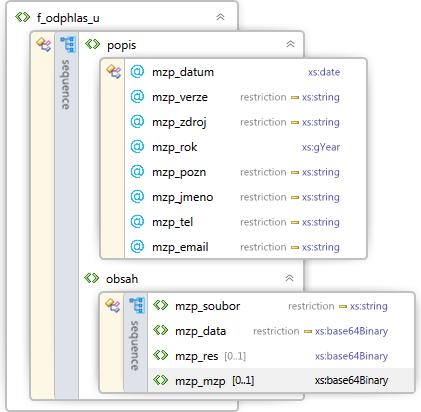Screen dimensions: 421x412
Task: Click the complex type icon beside f_odphlas_u sequence
Action: (44, 45)
